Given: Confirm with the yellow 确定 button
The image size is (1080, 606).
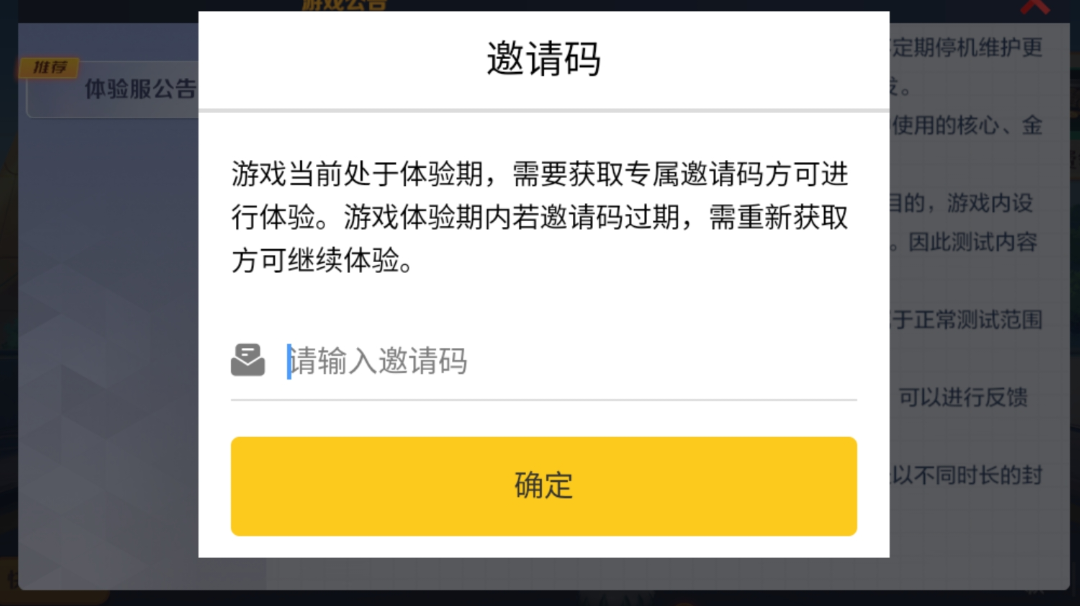Looking at the screenshot, I should [x=543, y=486].
